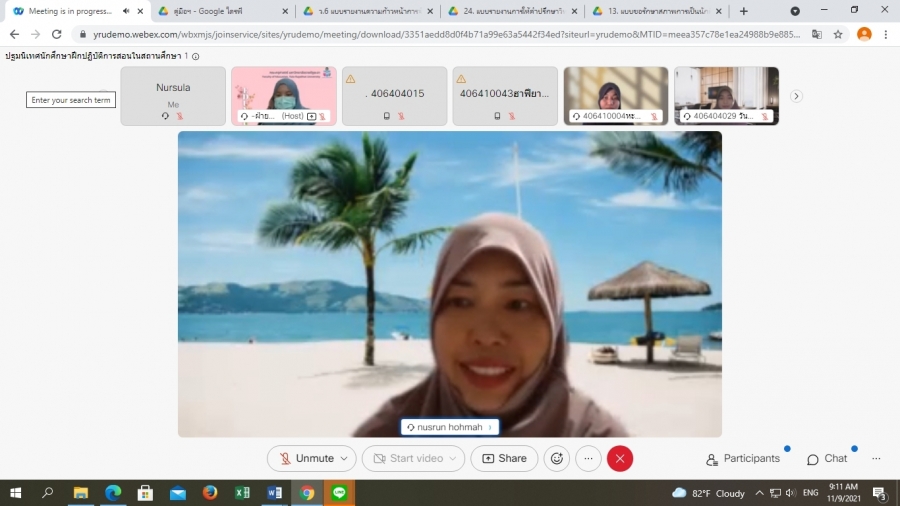Open more options in the meeting controls
Image resolution: width=900 pixels, height=506 pixels.
coord(588,458)
